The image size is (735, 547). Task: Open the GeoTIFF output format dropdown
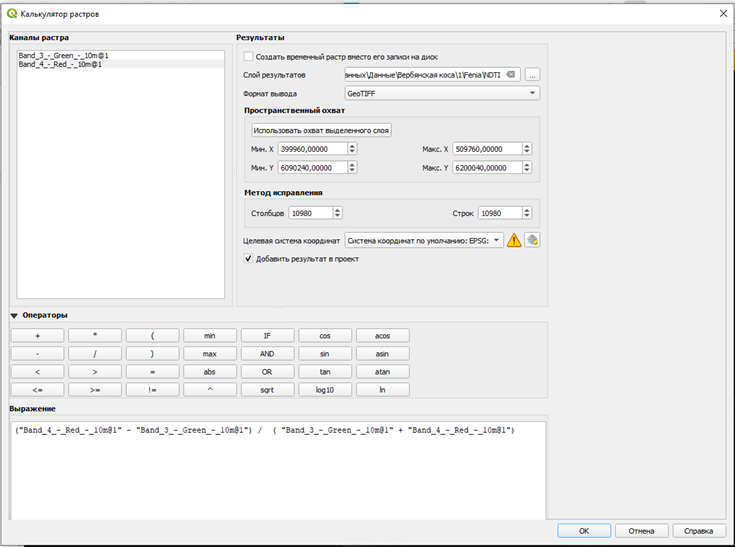pos(442,93)
